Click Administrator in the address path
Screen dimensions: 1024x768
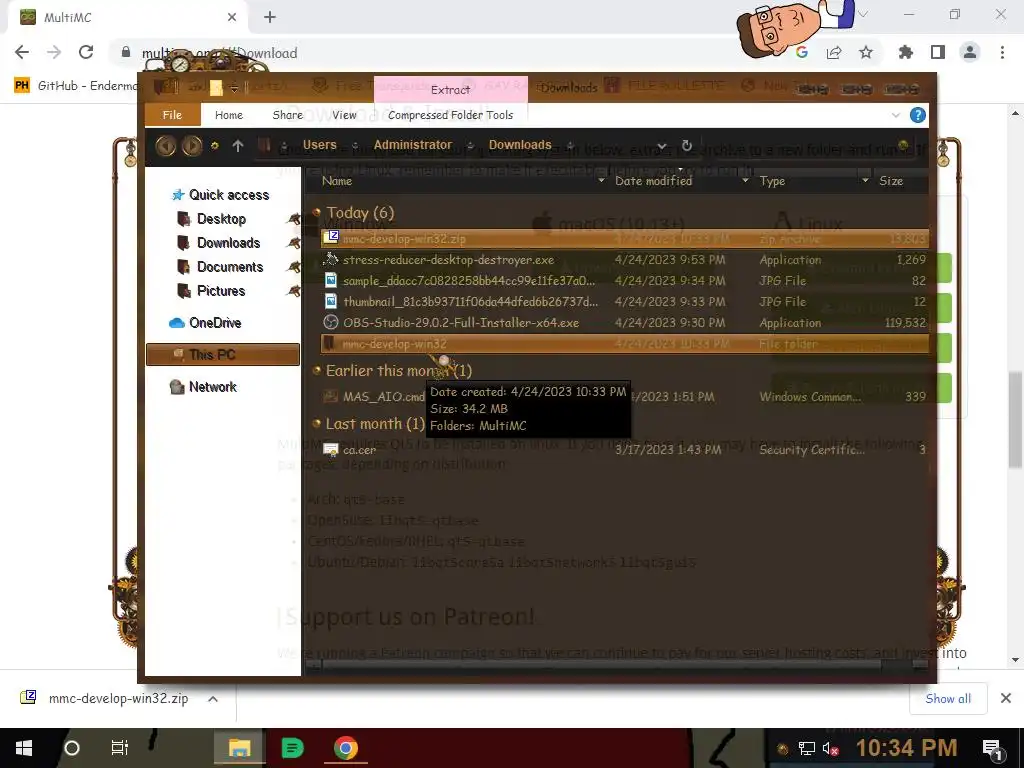pyautogui.click(x=413, y=144)
